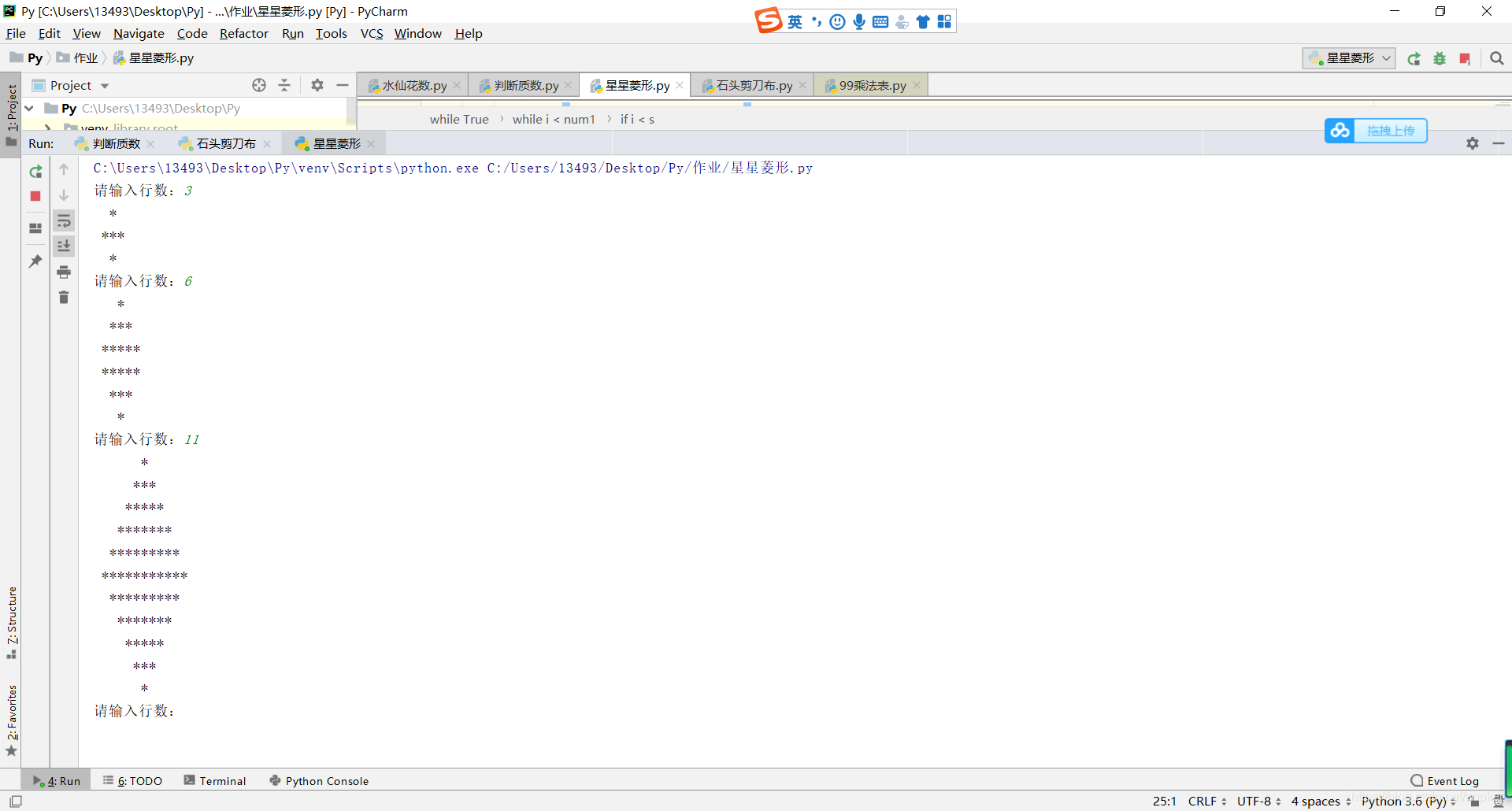Click 'while True' breadcrumb
Viewport: 1512px width, 811px height.
[x=459, y=119]
